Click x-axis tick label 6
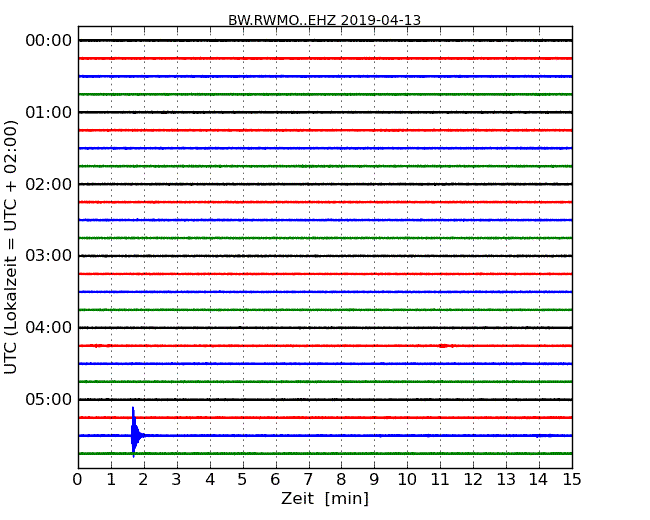Screen dimensions: 650x520 click(x=275, y=479)
